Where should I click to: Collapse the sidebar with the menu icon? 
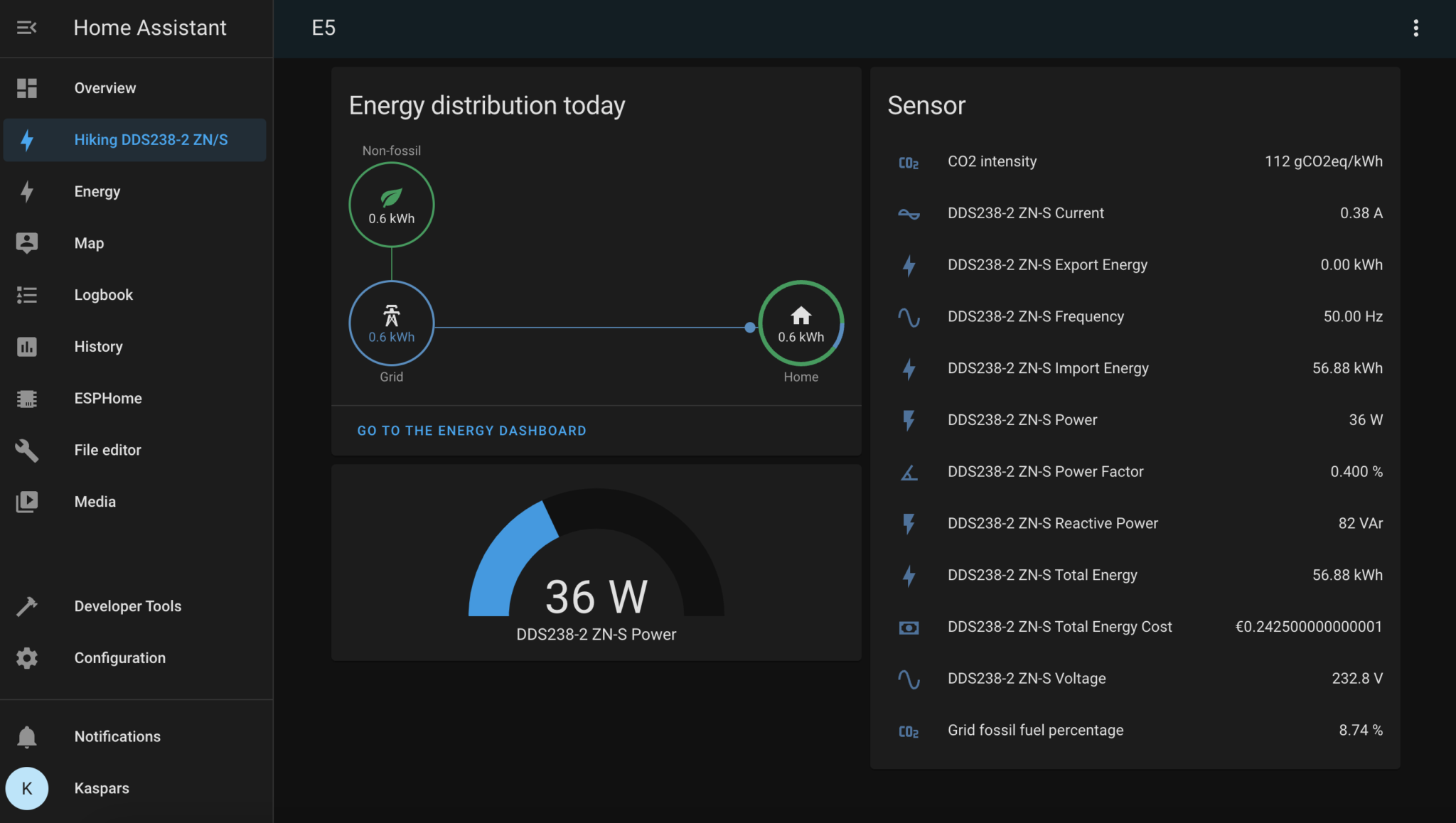(x=26, y=28)
